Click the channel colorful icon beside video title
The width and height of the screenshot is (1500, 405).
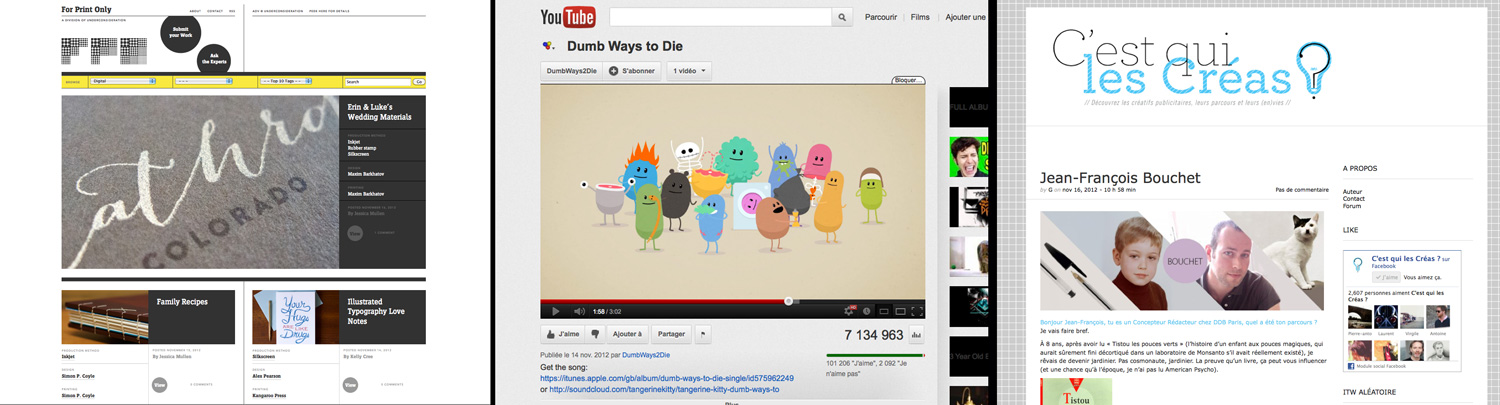pos(548,46)
